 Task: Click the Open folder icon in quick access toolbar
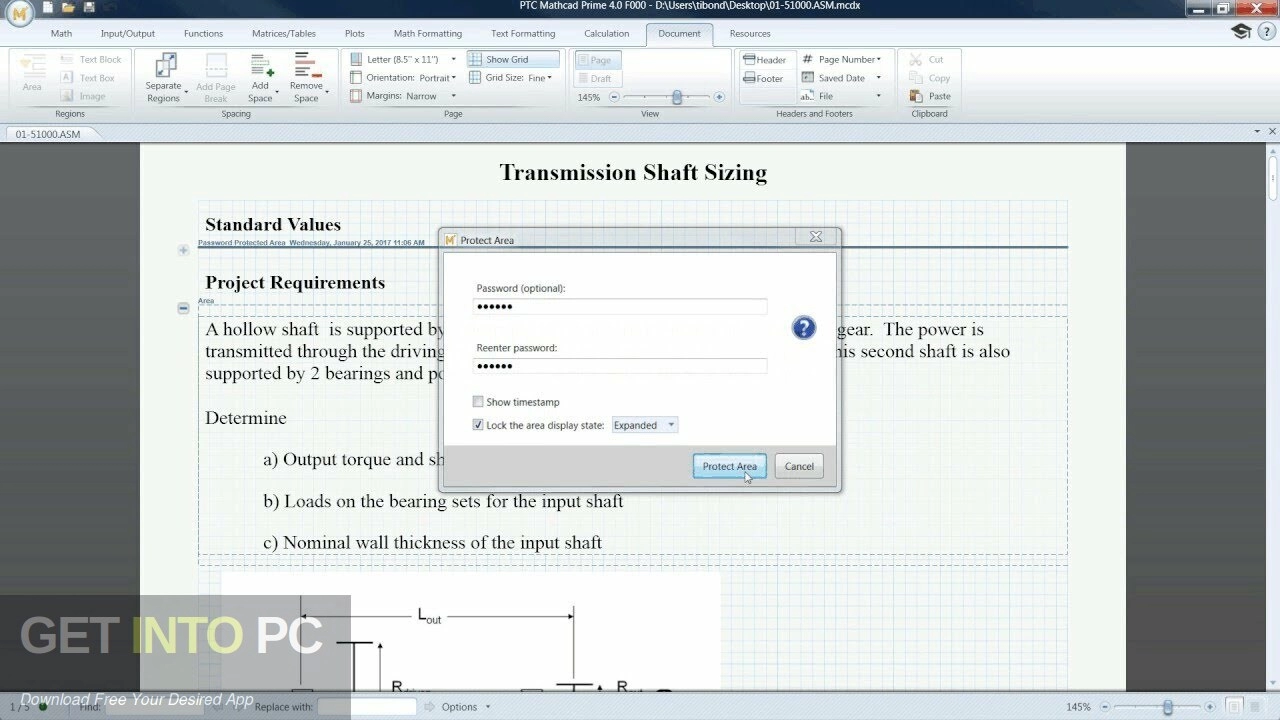point(68,7)
